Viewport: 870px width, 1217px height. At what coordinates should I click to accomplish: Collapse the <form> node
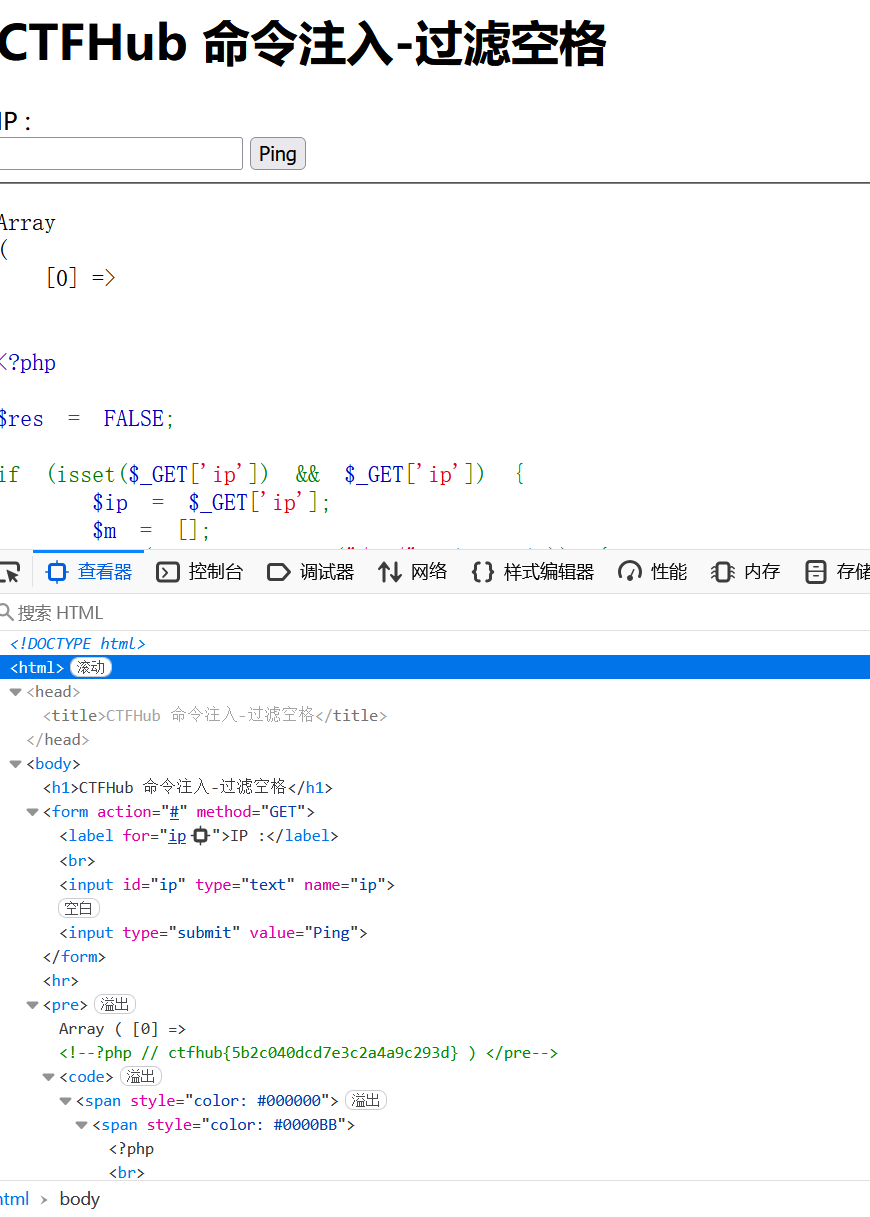point(32,812)
